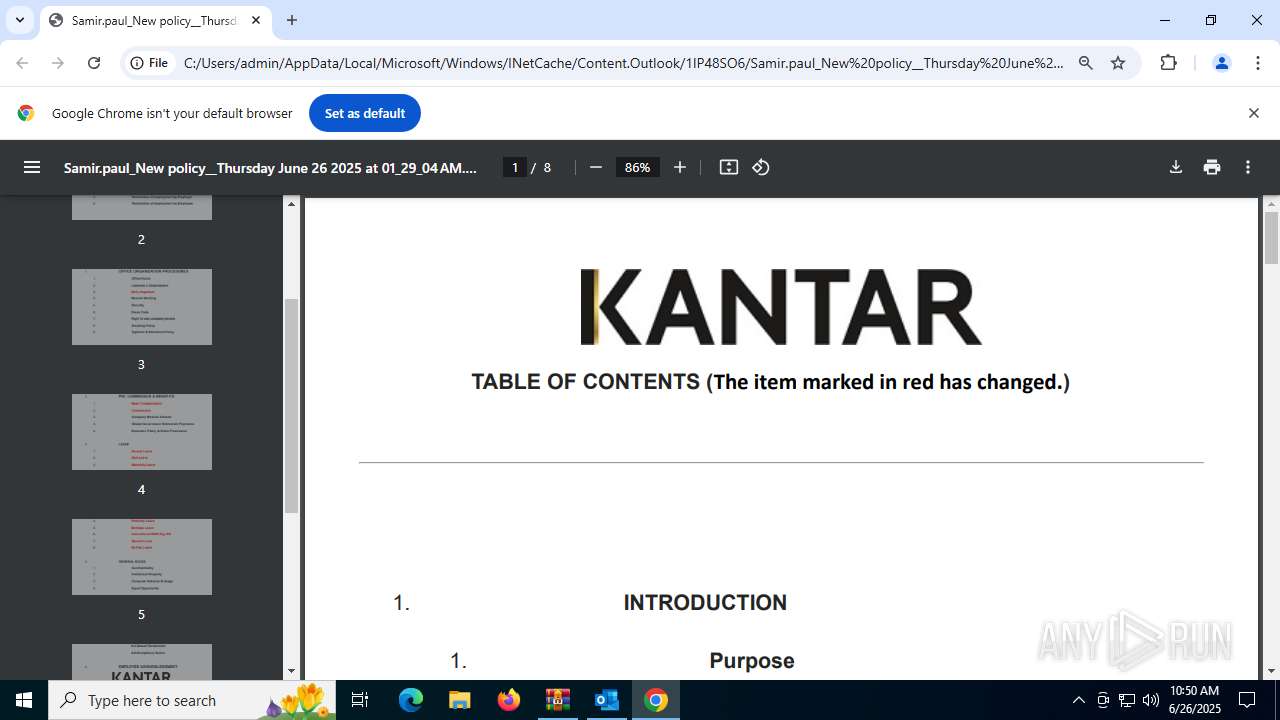Click the document scroll down arrow
Image resolution: width=1280 pixels, height=720 pixels.
(1272, 671)
